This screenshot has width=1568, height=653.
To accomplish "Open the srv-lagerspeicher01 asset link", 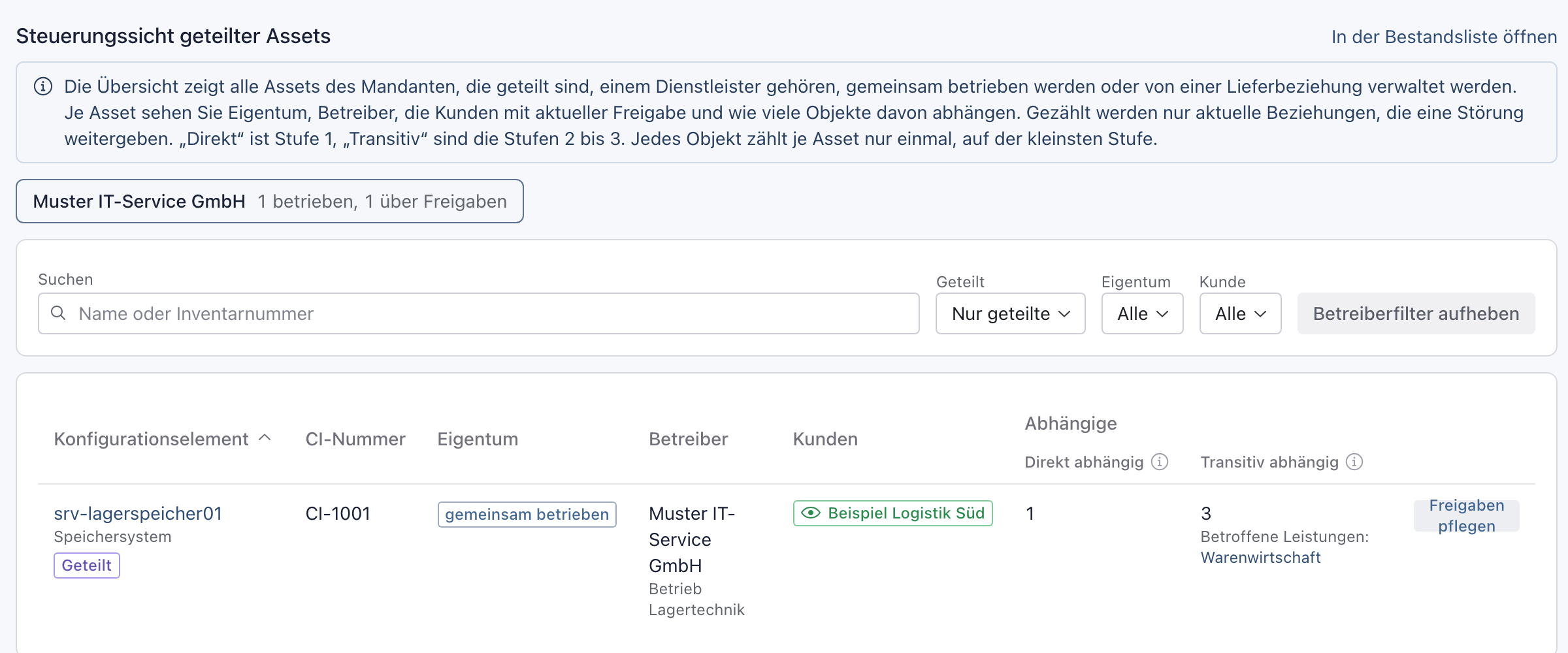I will click(x=138, y=513).
